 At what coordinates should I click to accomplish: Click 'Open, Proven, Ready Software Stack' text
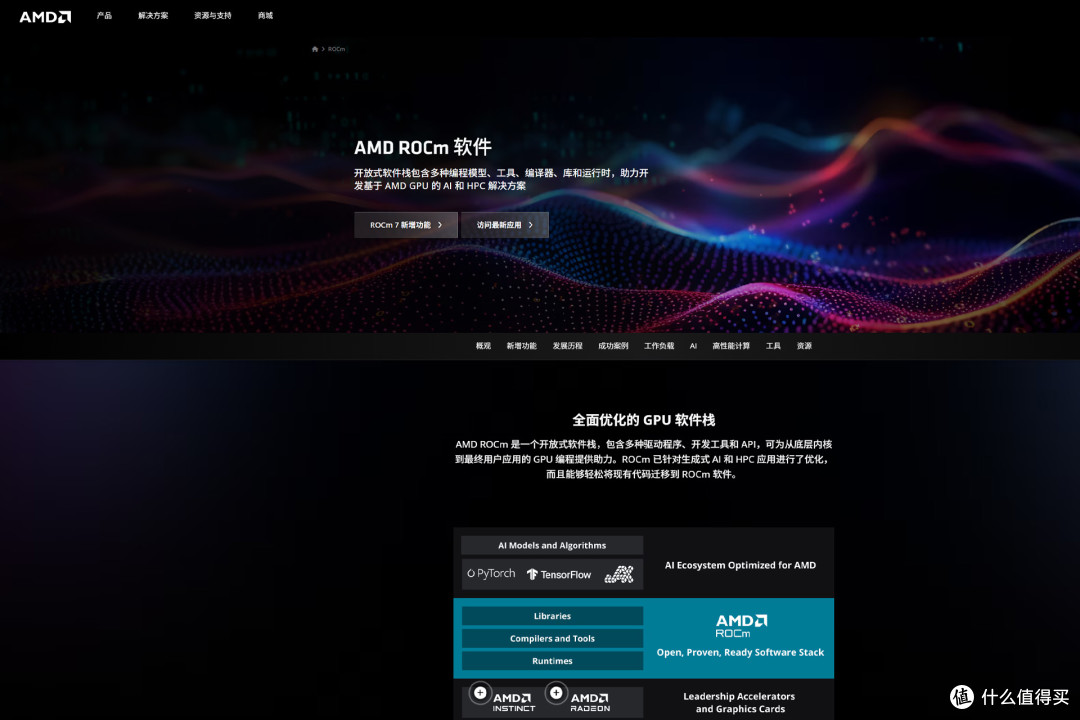click(x=740, y=652)
